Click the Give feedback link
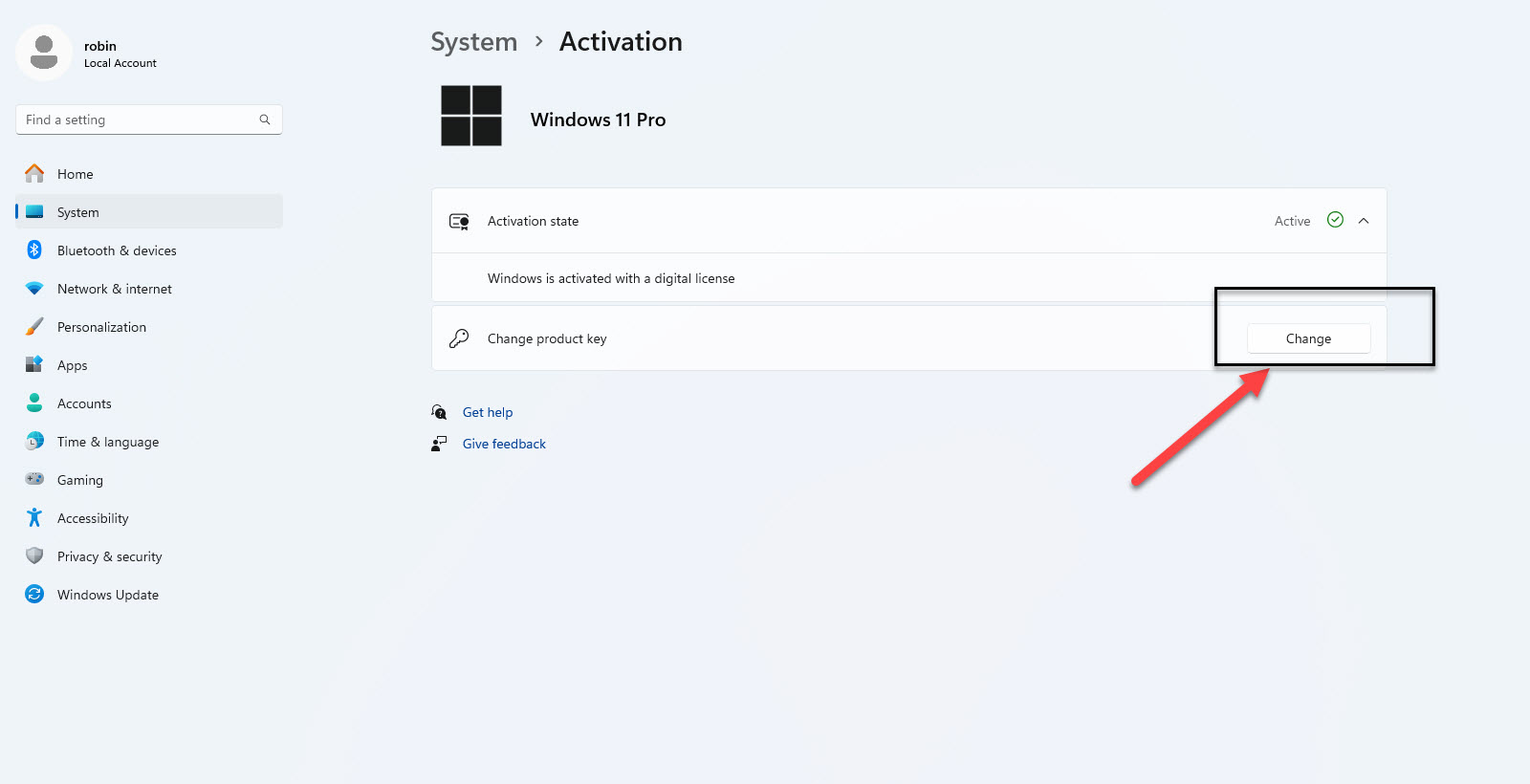The width and height of the screenshot is (1530, 784). [504, 444]
